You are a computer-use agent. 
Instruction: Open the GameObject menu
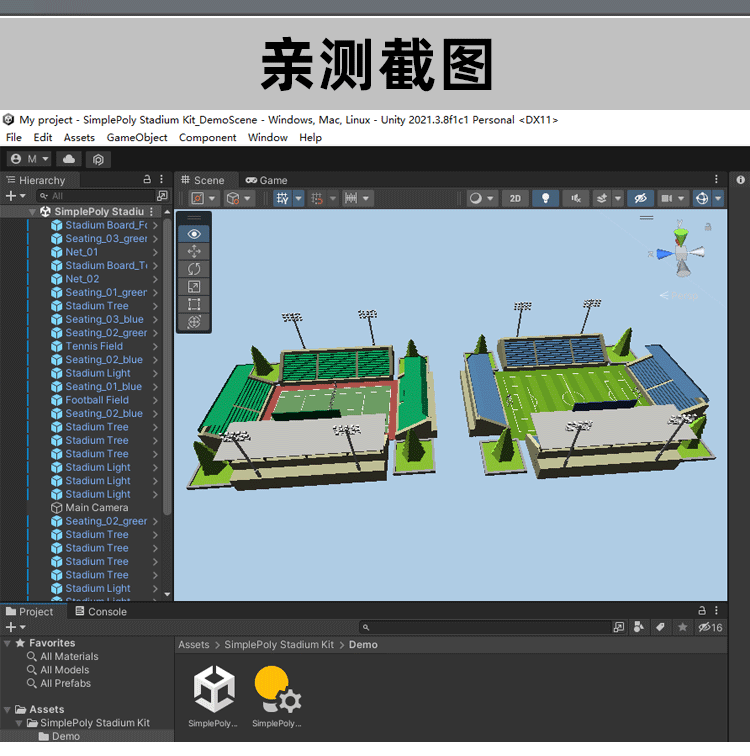click(x=136, y=138)
